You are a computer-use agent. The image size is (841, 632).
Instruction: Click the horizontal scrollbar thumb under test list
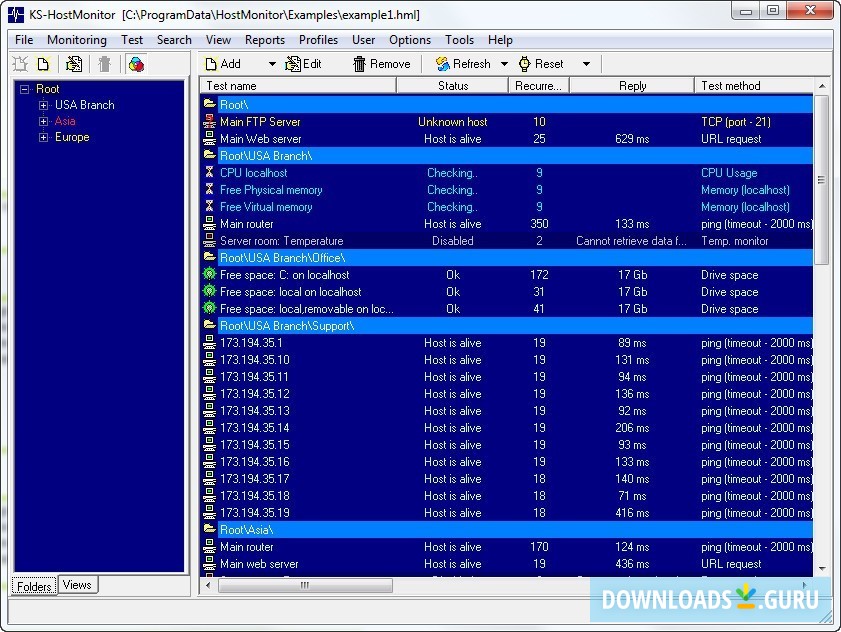coord(305,586)
